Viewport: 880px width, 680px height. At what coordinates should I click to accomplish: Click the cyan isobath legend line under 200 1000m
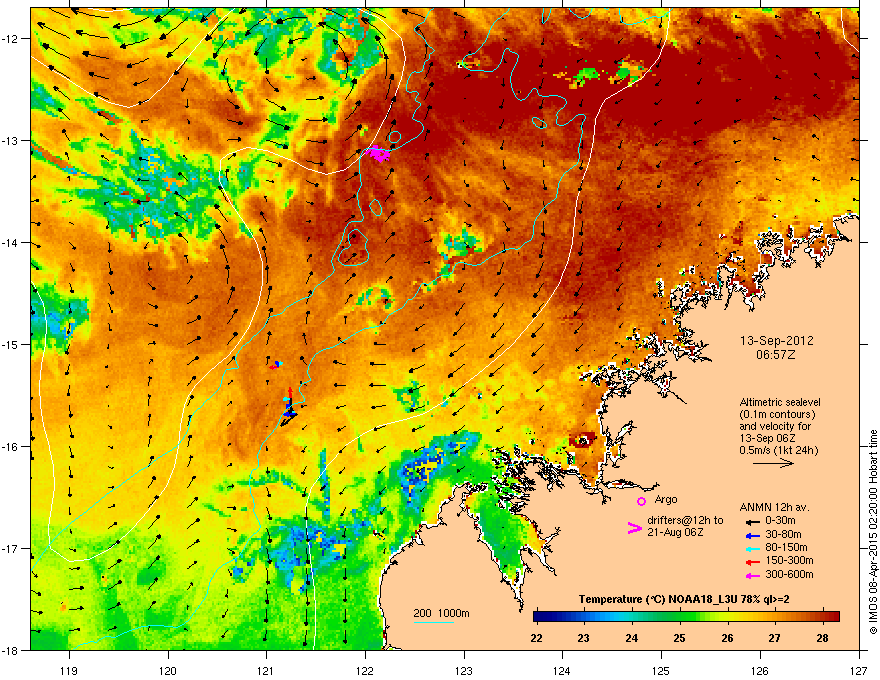pos(434,622)
